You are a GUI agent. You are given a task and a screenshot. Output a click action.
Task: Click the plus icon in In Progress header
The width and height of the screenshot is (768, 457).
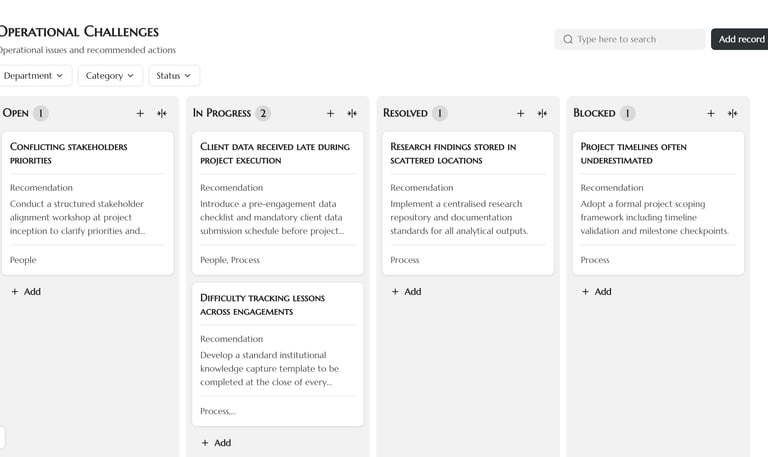330,114
